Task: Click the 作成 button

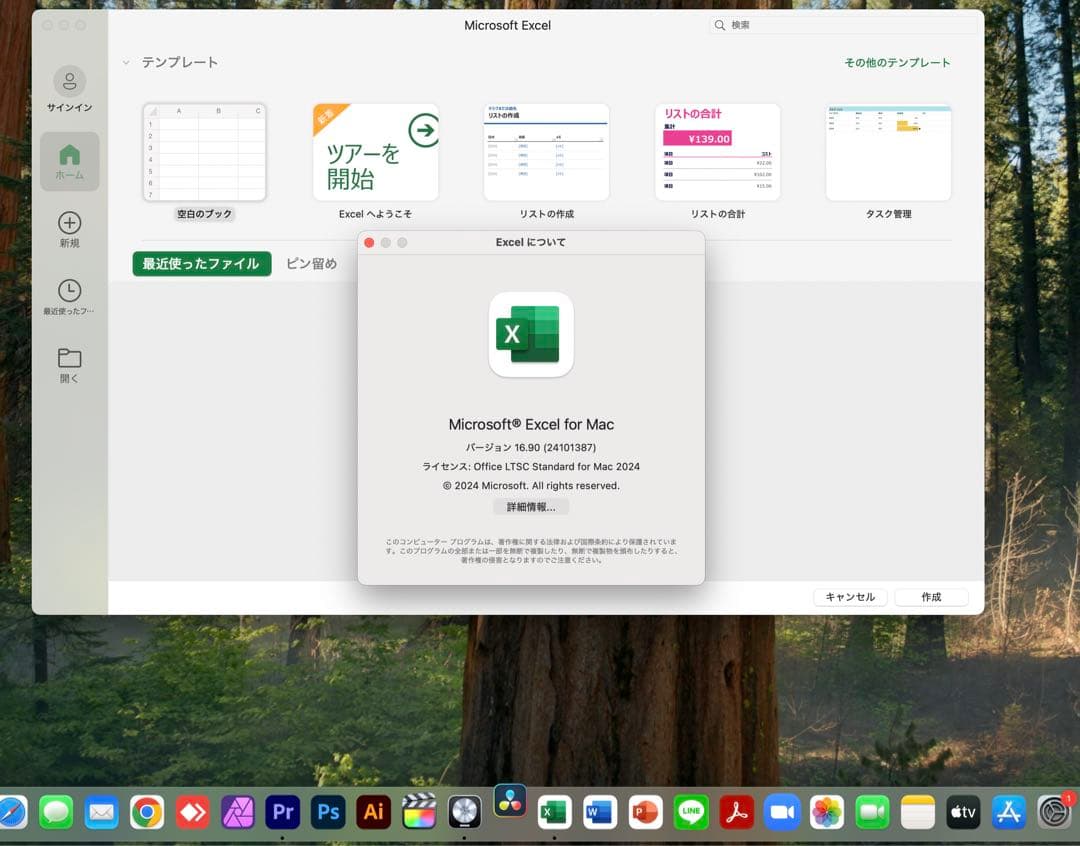Action: [x=931, y=597]
